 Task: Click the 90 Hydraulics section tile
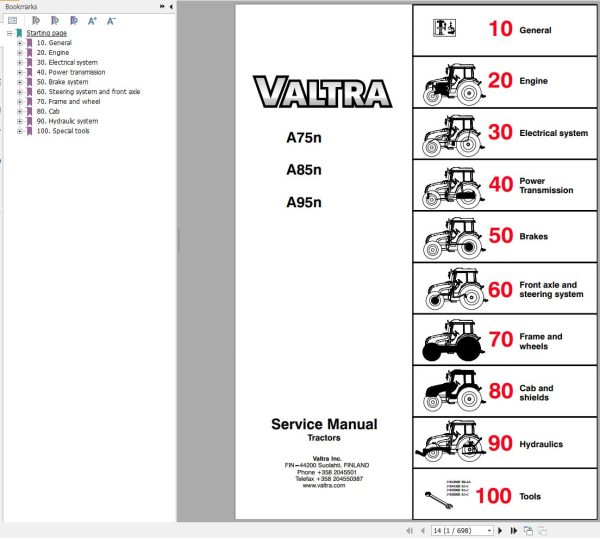click(505, 442)
